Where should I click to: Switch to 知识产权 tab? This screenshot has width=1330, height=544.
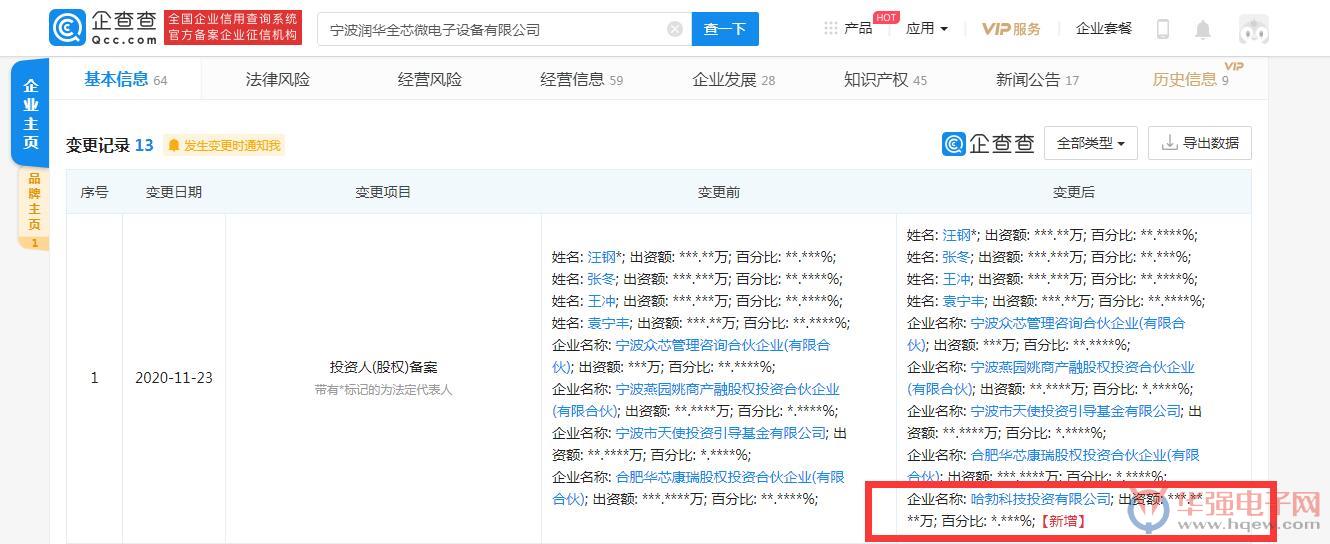click(885, 79)
